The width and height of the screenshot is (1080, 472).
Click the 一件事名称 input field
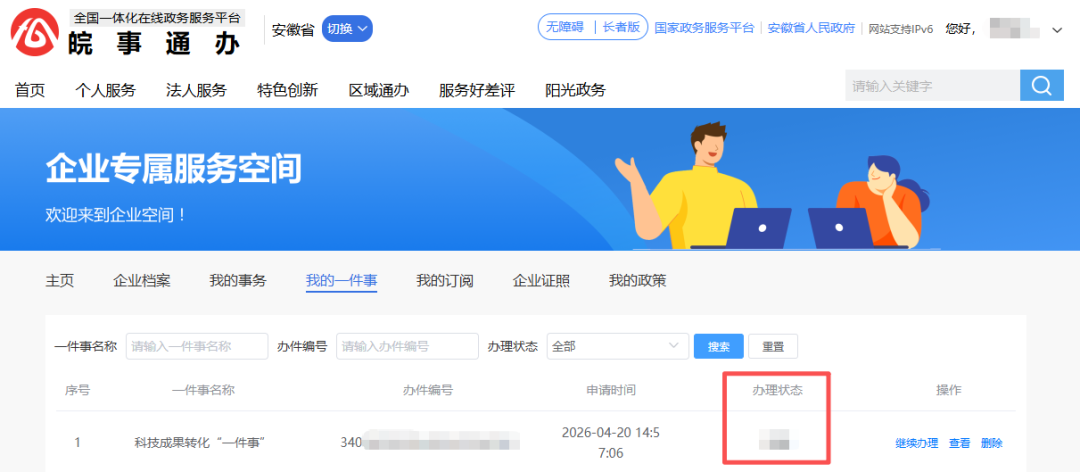click(x=196, y=347)
